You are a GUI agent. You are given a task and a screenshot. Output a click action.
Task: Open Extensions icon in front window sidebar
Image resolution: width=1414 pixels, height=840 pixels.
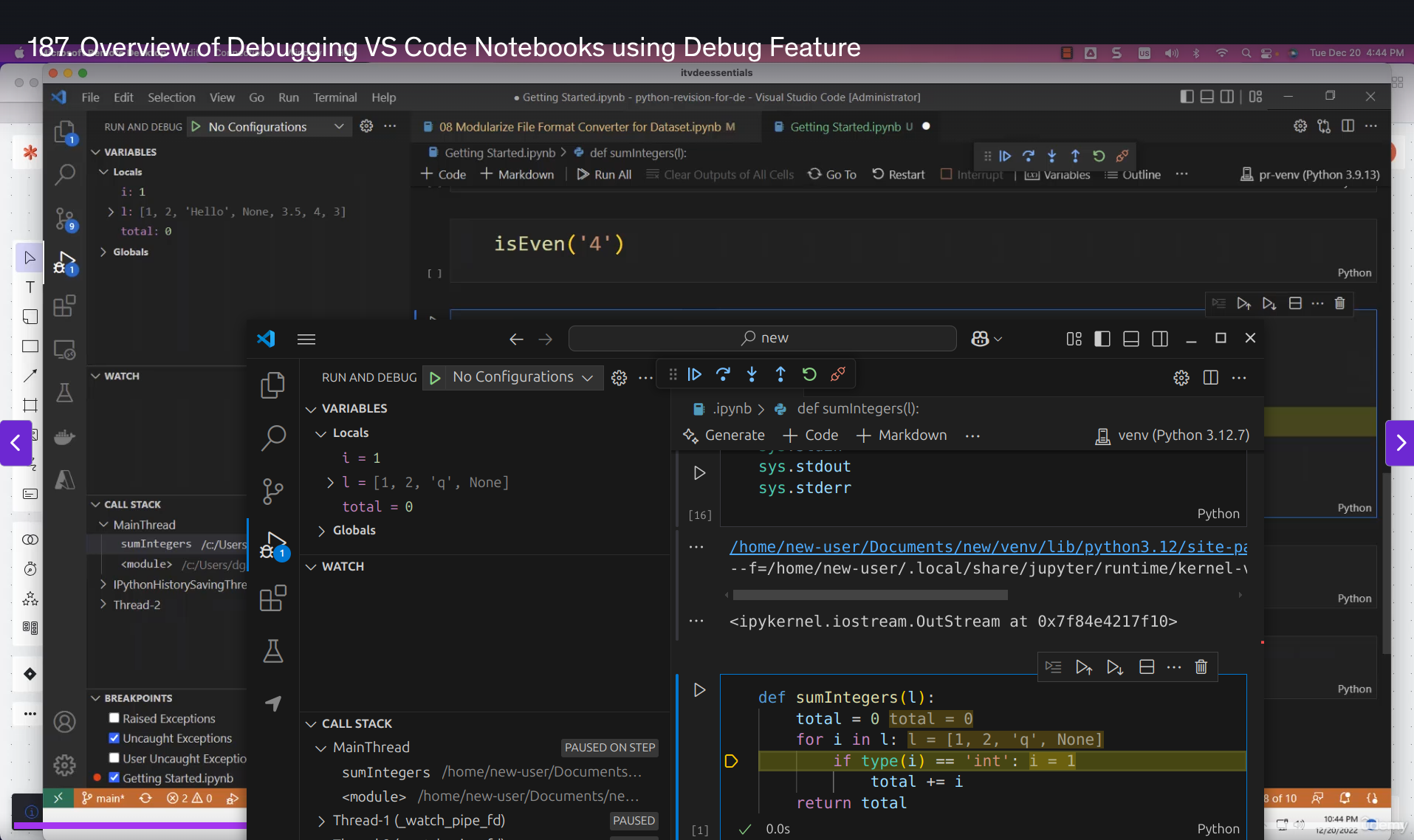(272, 598)
